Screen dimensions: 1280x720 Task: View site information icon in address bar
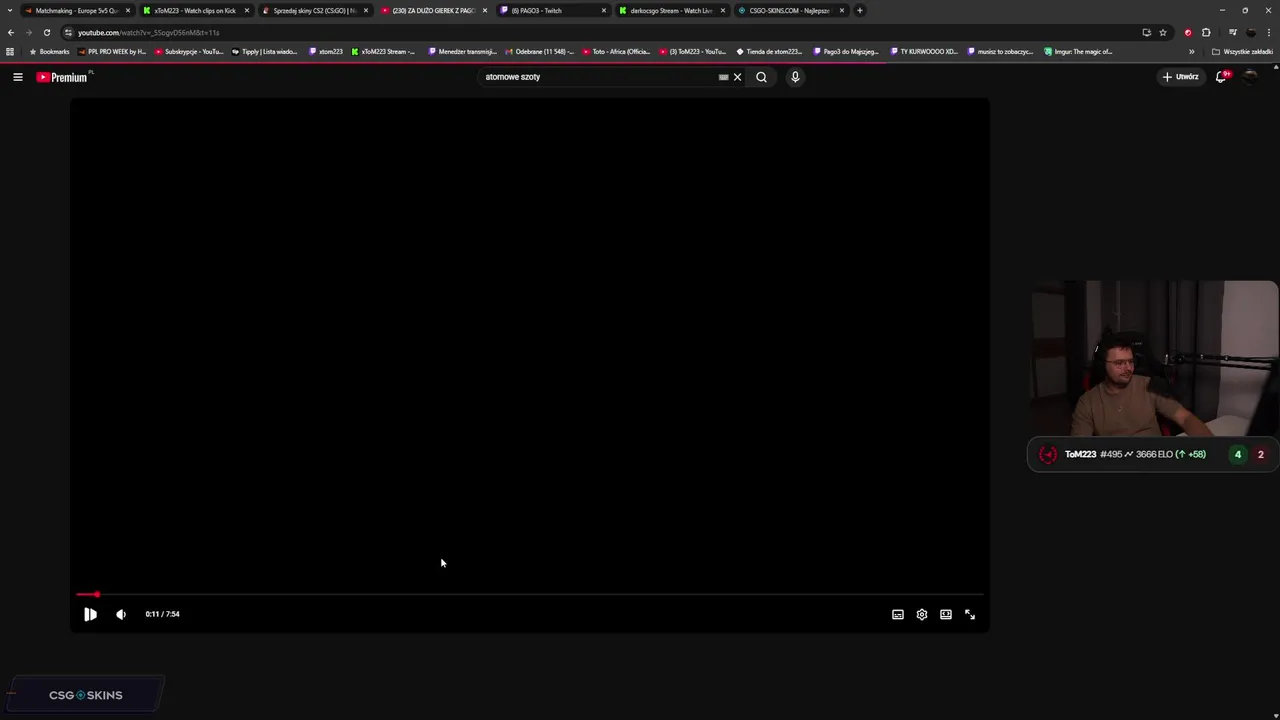[x=67, y=32]
